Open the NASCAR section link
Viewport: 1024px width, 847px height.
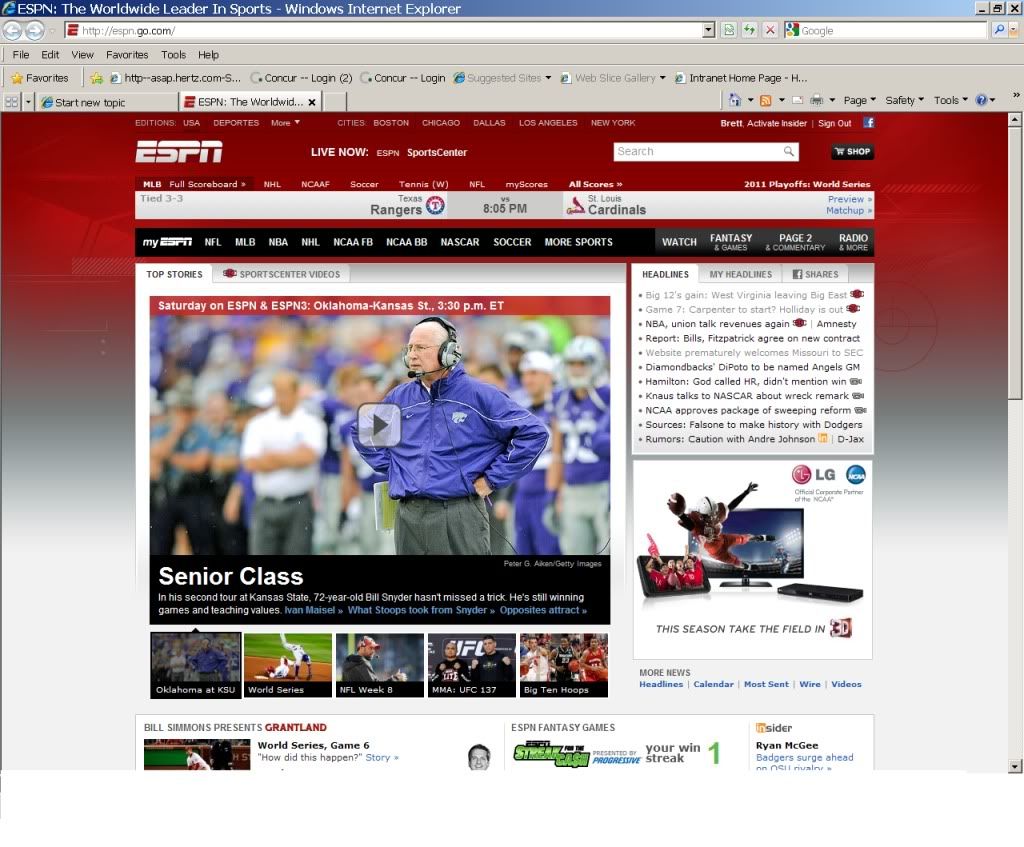coord(460,242)
